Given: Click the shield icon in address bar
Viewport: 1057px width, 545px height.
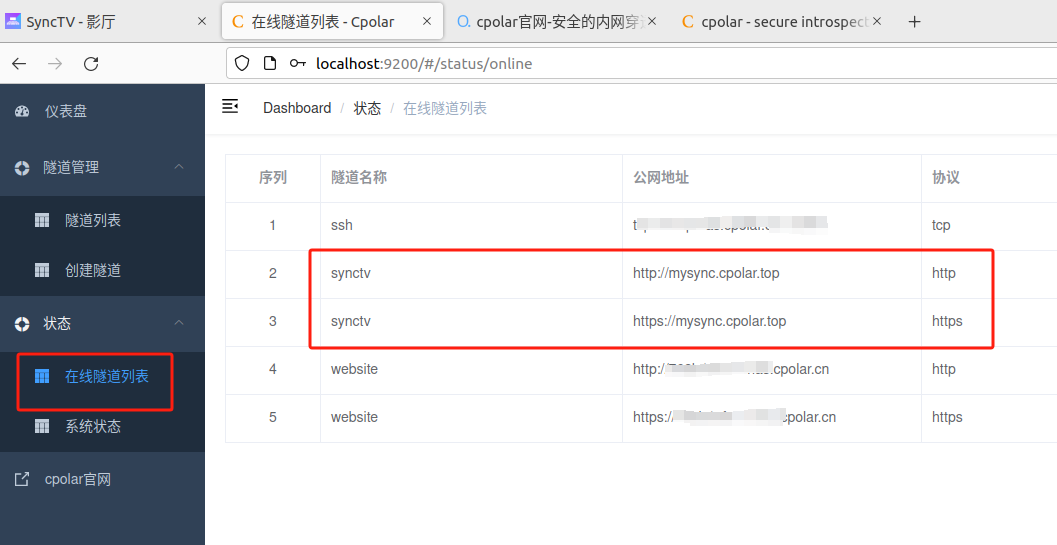Looking at the screenshot, I should pos(242,63).
